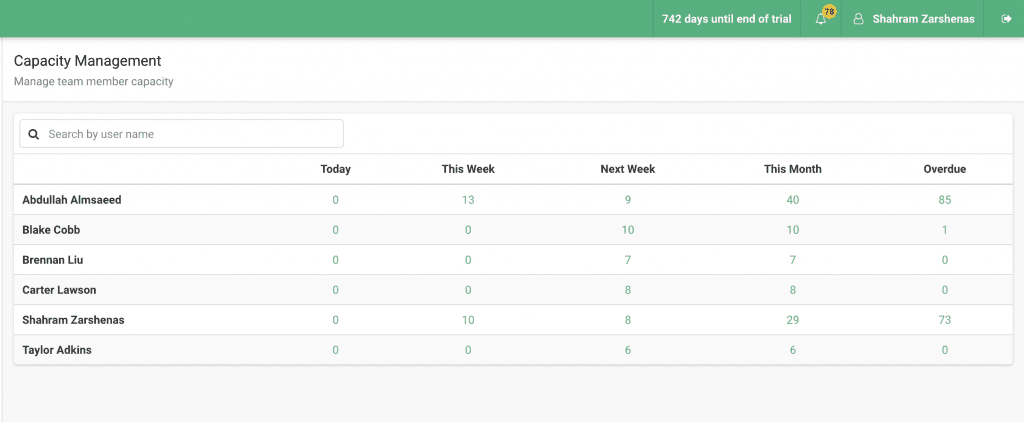Image resolution: width=1024 pixels, height=422 pixels.
Task: Open Taylor Adkins user row
Action: tap(513, 350)
